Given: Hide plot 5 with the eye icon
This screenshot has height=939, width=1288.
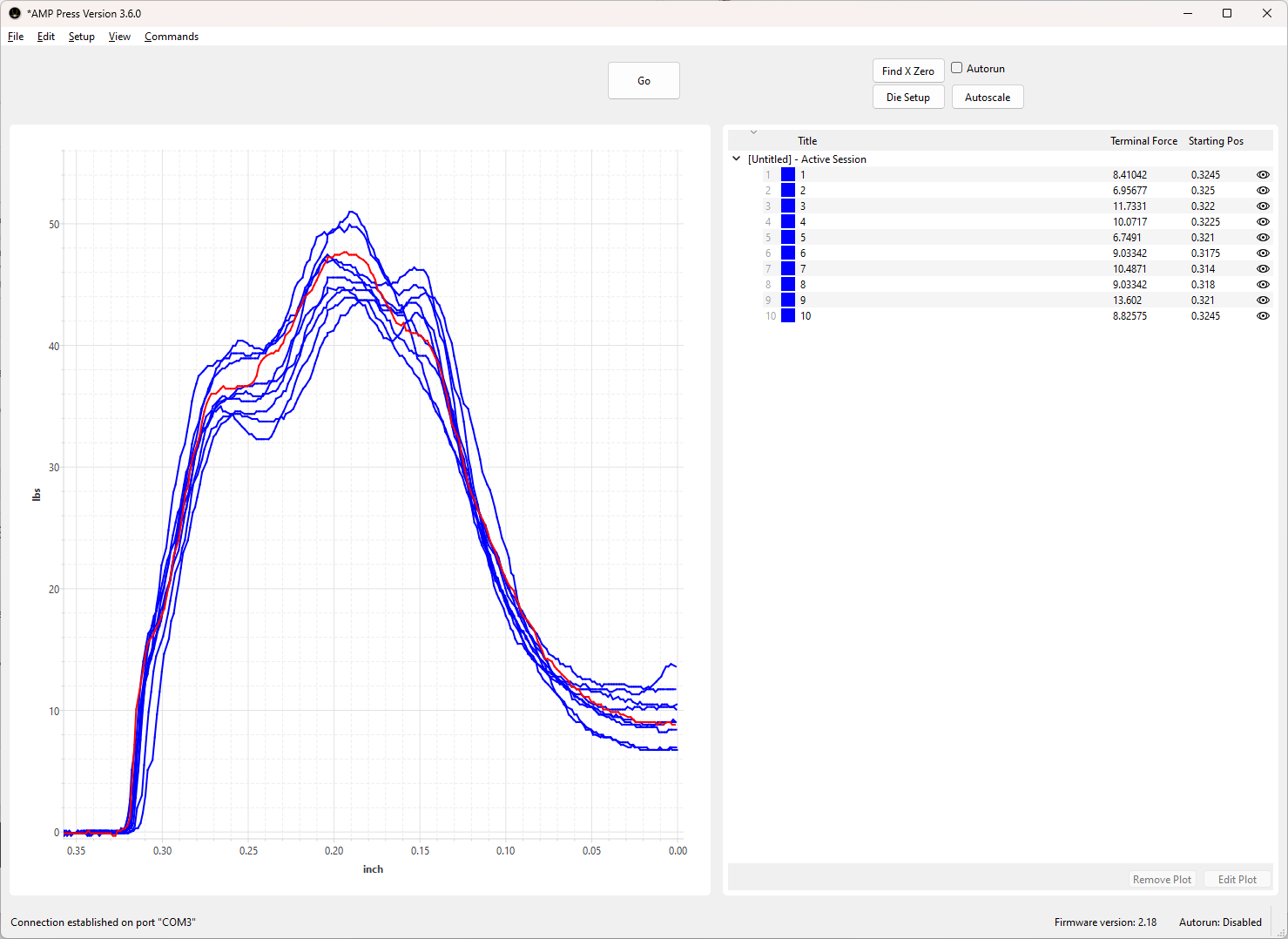Looking at the screenshot, I should pos(1263,238).
